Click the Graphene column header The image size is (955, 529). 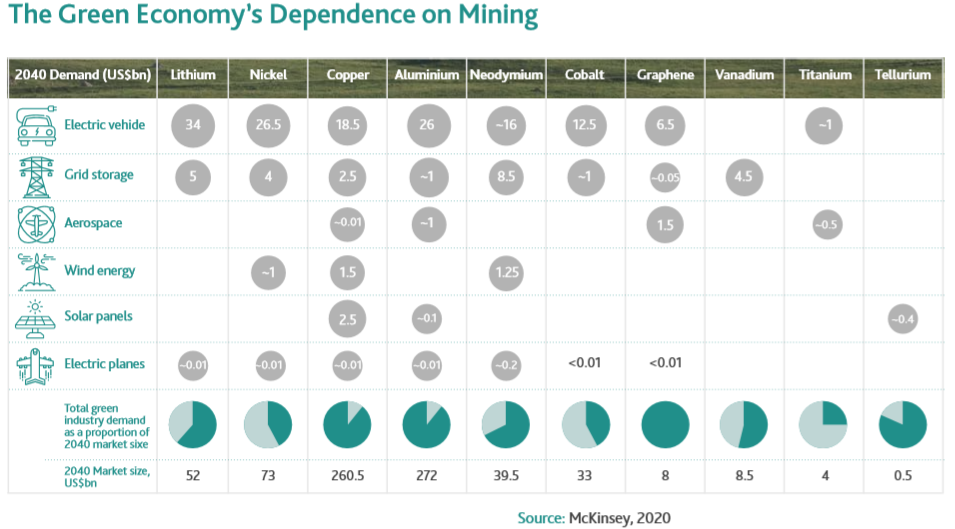click(x=665, y=75)
